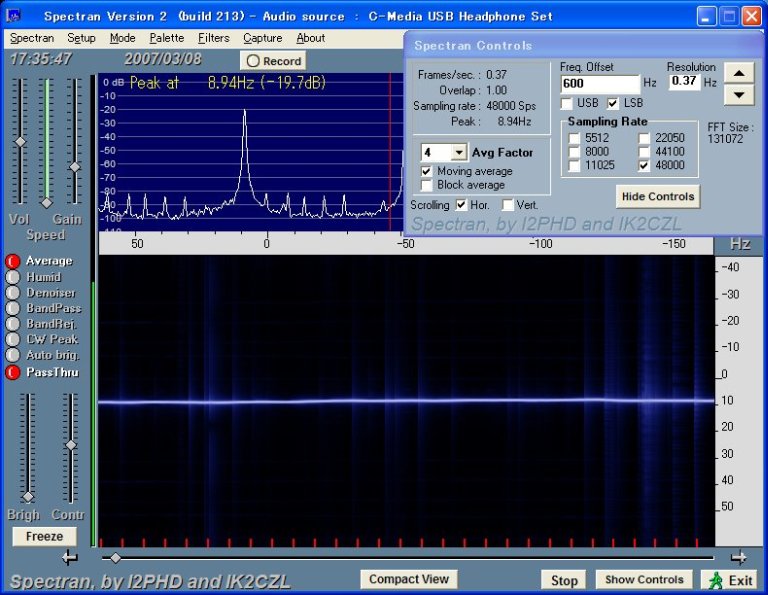The width and height of the screenshot is (768, 595).
Task: Select the 8000 sampling rate checkbox
Action: coord(575,152)
